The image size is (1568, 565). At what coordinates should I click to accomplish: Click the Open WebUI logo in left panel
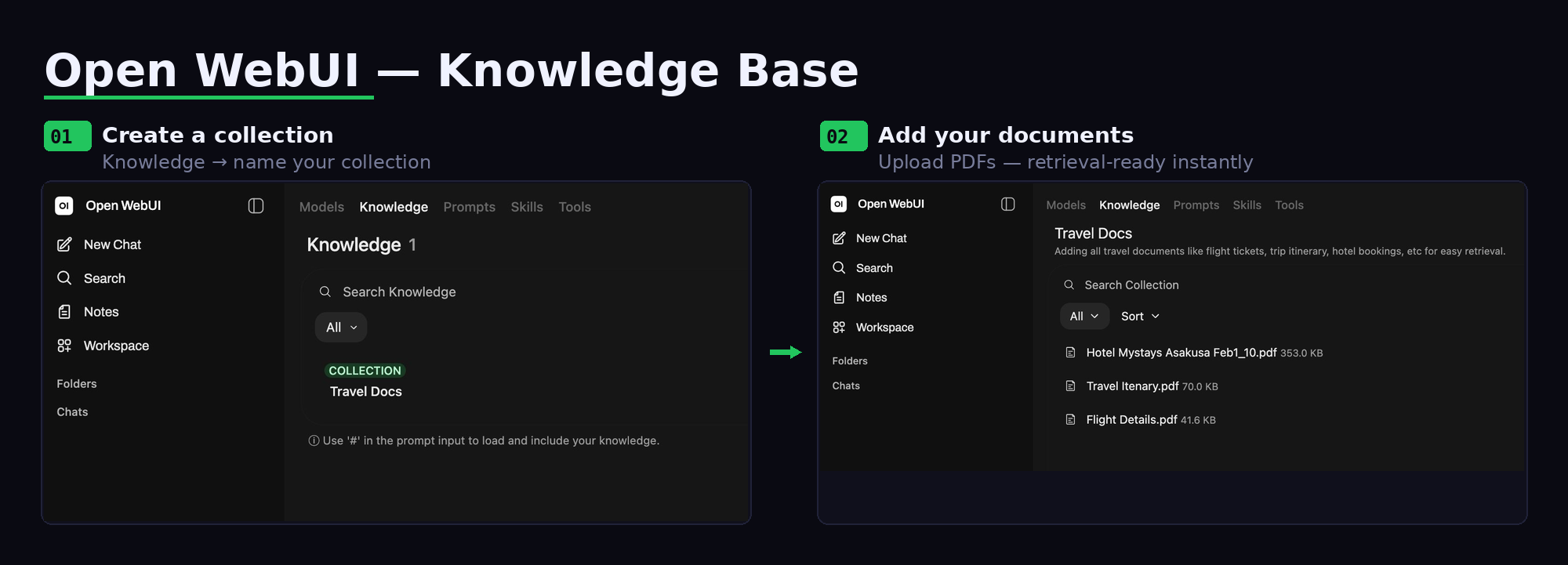click(64, 205)
